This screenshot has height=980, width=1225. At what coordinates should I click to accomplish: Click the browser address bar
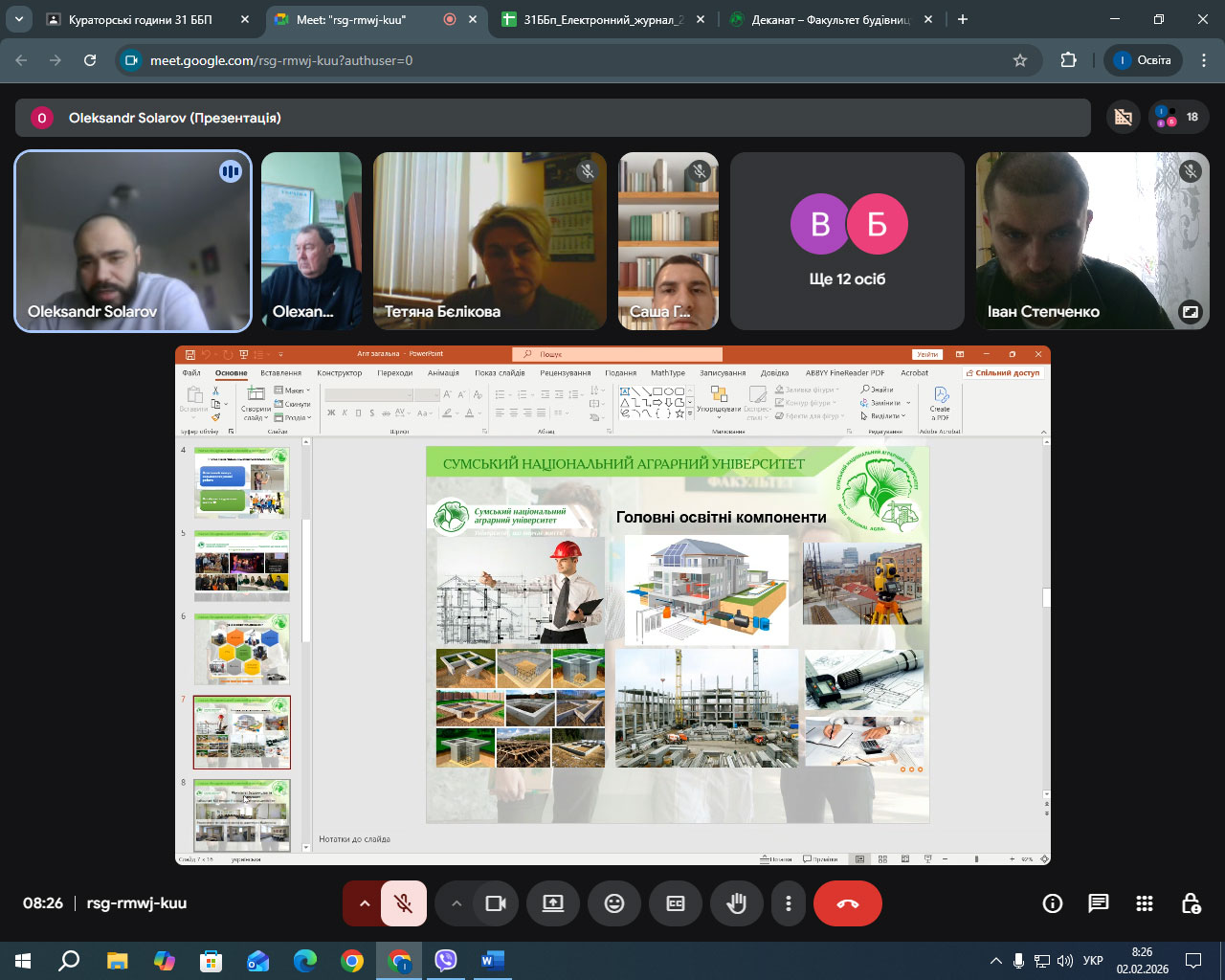coord(574,60)
